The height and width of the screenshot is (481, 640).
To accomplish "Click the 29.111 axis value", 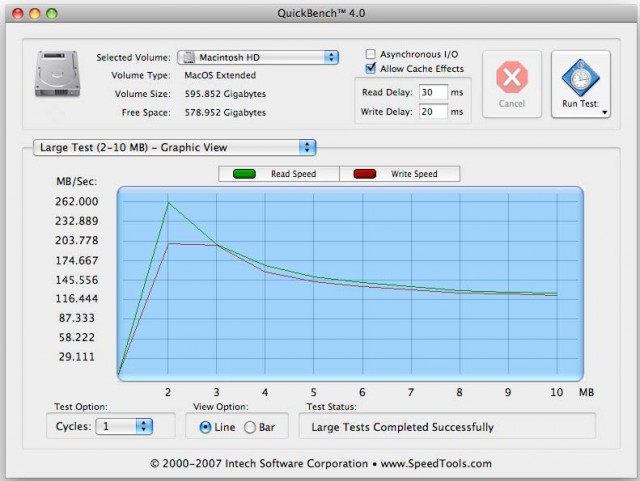I will (x=77, y=356).
